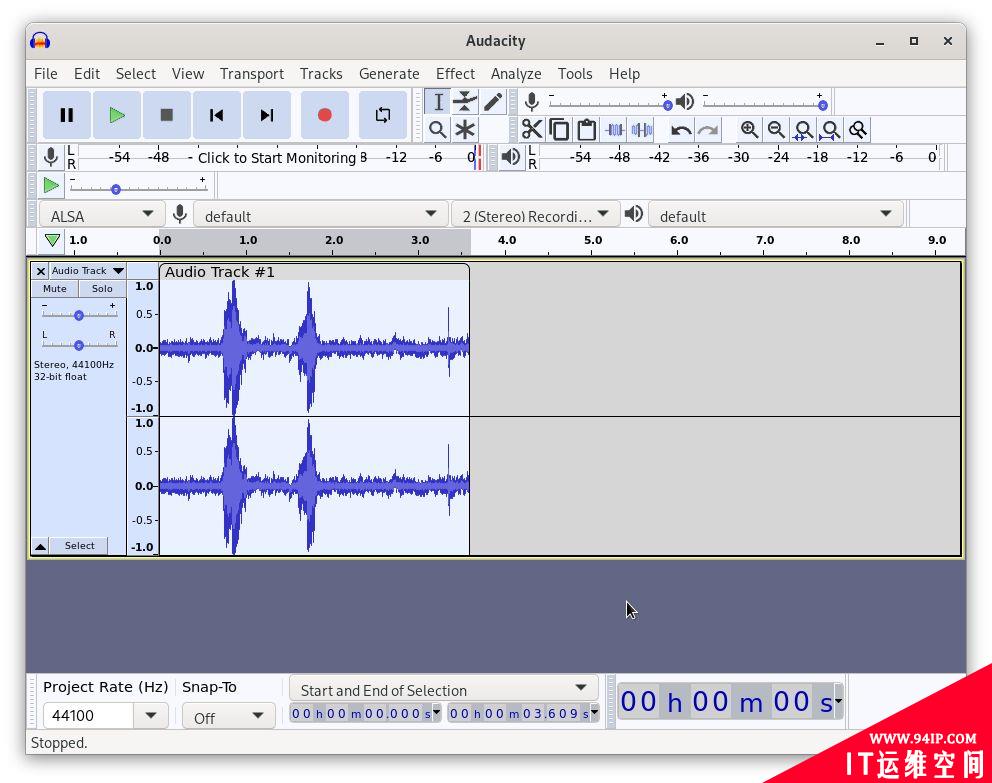Click the Undo arrow icon
The width and height of the screenshot is (992, 783).
(681, 130)
